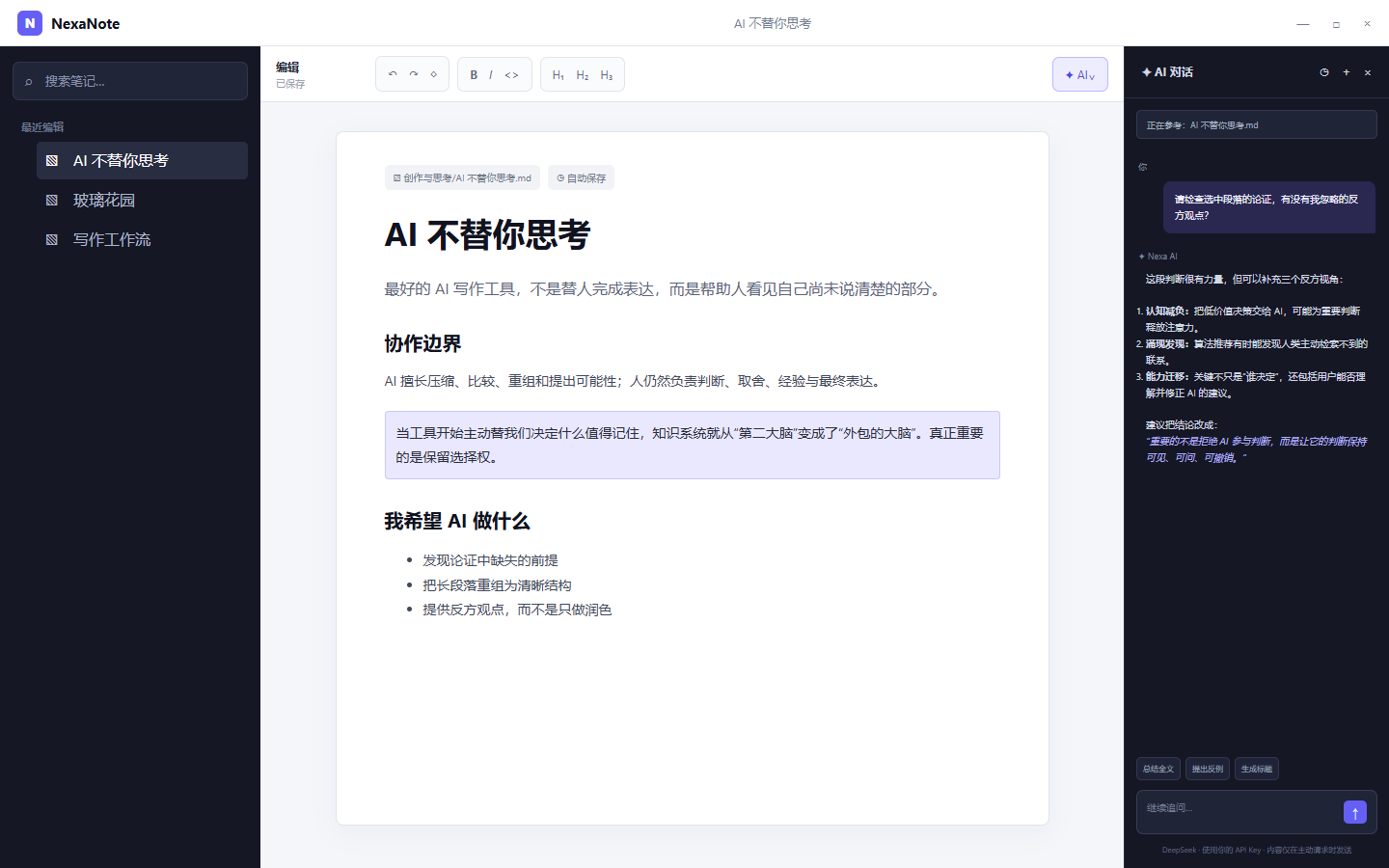Viewport: 1389px width, 868px height.
Task: Set heading level H1
Action: click(x=558, y=74)
